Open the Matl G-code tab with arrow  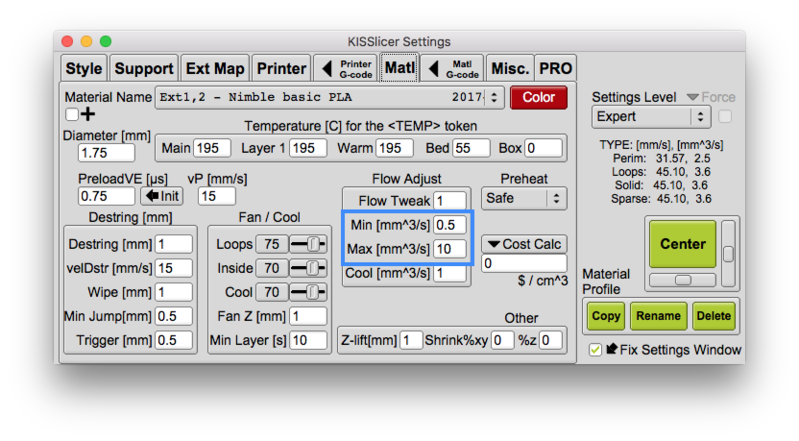click(452, 68)
